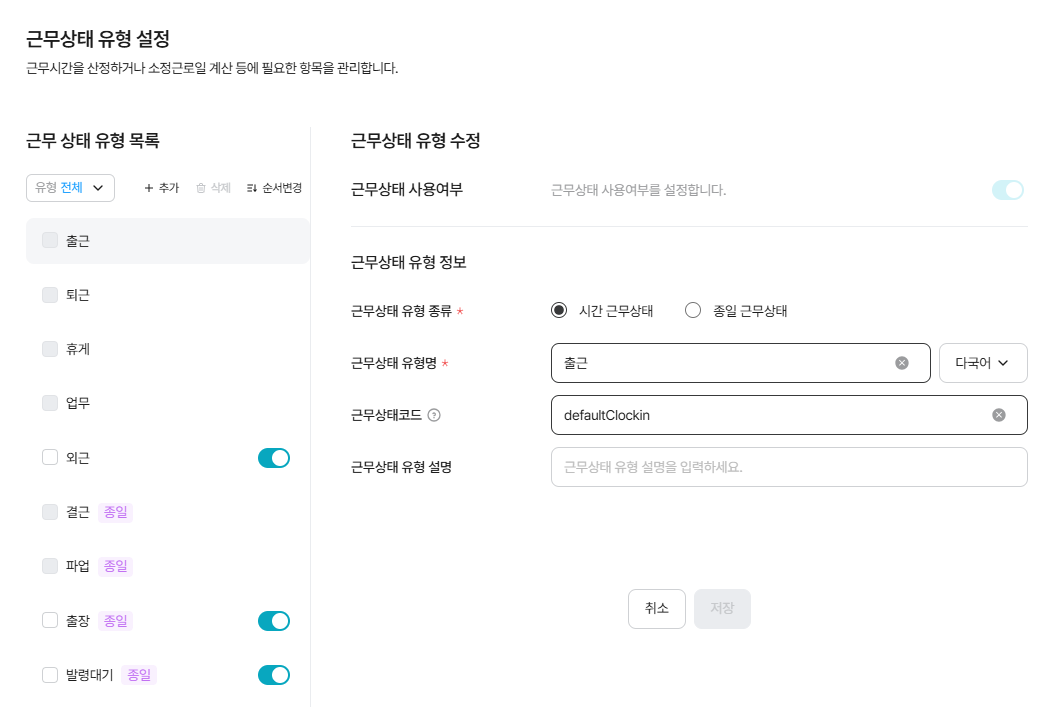Click the trash delete icon
This screenshot has width=1056, height=721.
[201, 188]
